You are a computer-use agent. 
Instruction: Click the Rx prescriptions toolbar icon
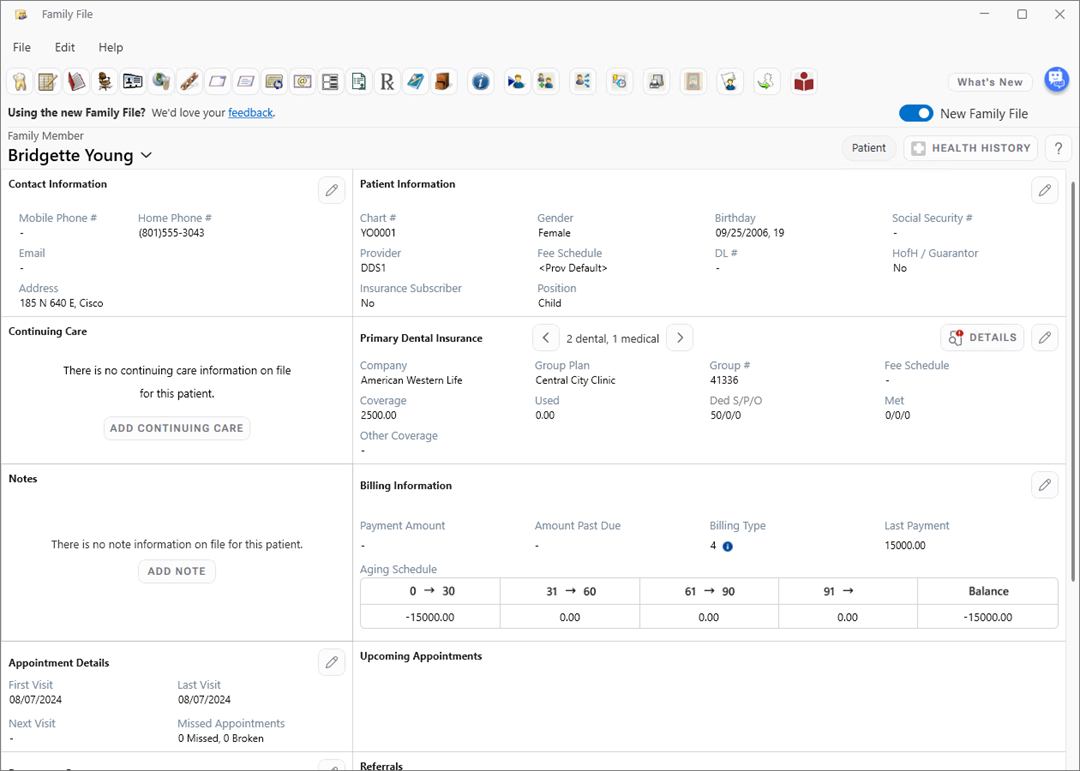point(387,82)
